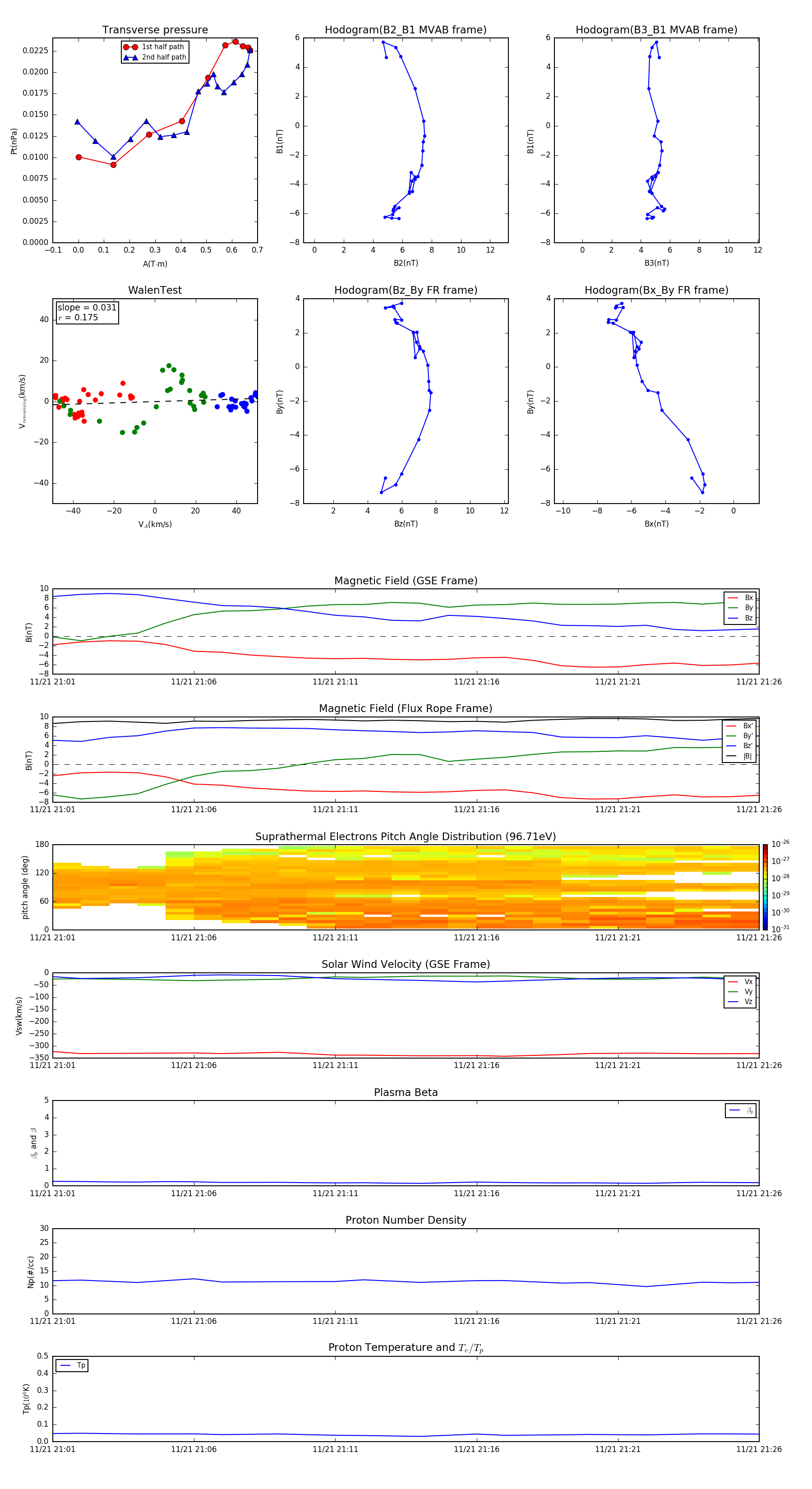Screen dimensions: 812x1489
Task: Select tick 0.0225 on the Transverse pressure axis
Action: point(35,51)
